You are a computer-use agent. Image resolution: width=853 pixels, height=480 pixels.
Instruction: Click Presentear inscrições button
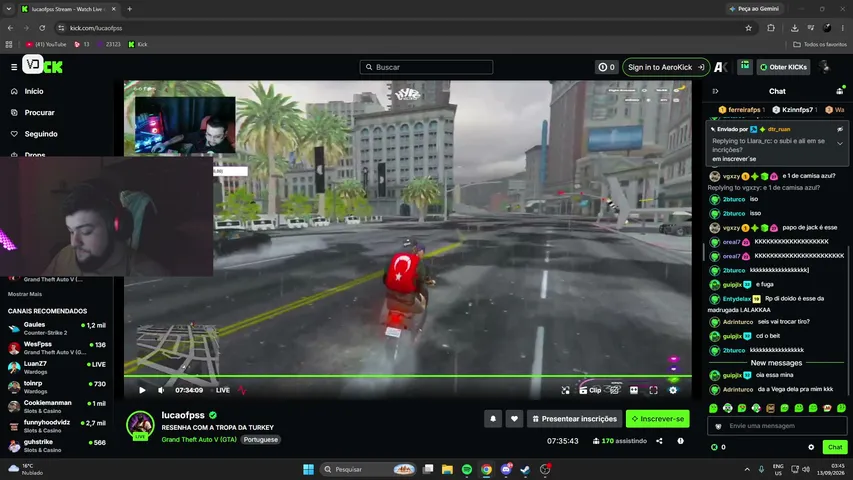[x=574, y=419]
